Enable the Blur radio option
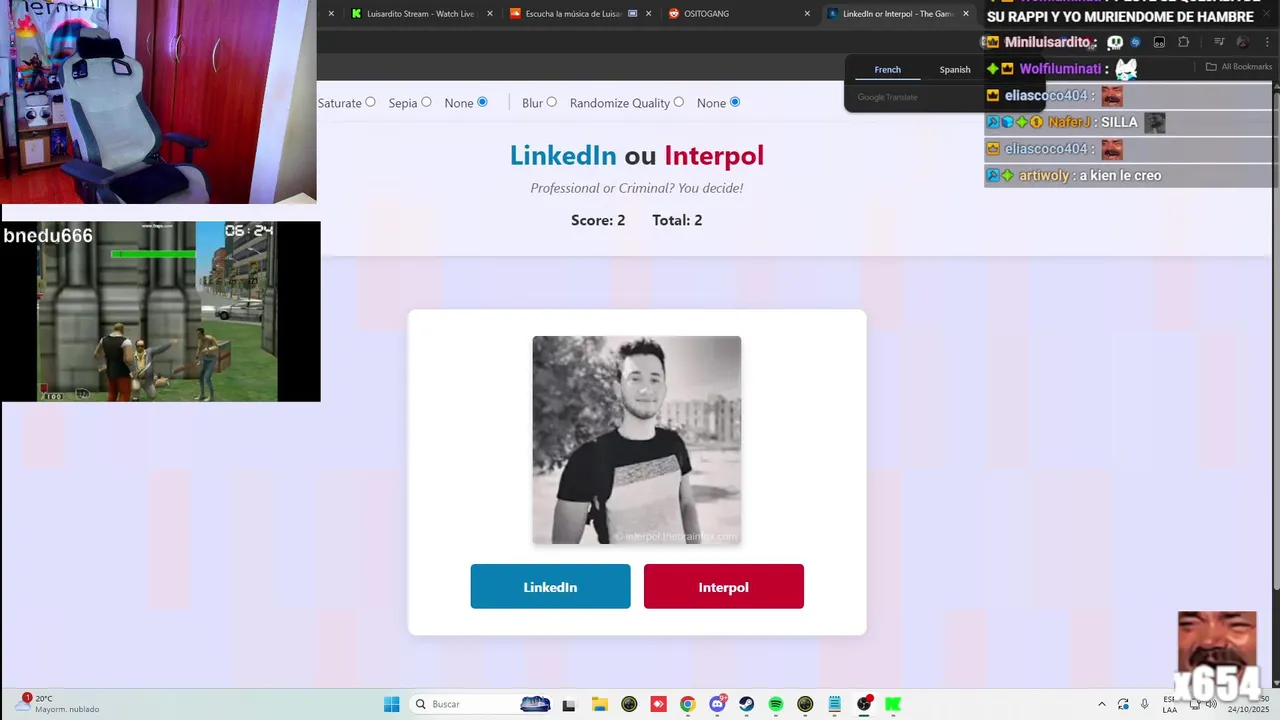This screenshot has height=720, width=1280. coord(551,102)
